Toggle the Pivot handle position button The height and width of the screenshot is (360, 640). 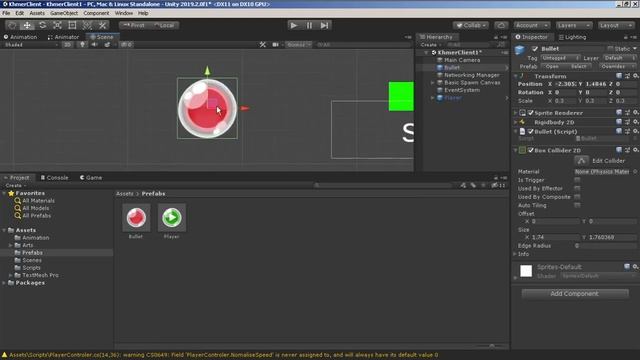(134, 25)
